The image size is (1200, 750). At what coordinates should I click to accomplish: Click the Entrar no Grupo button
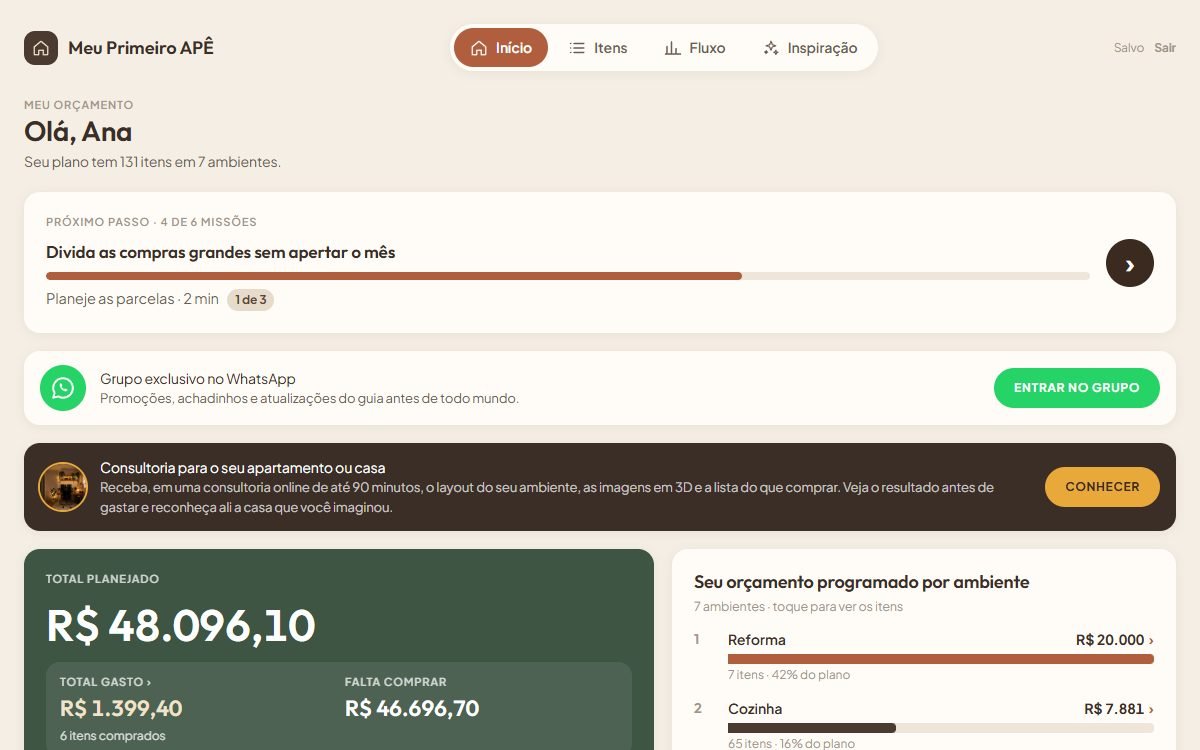click(x=1077, y=388)
